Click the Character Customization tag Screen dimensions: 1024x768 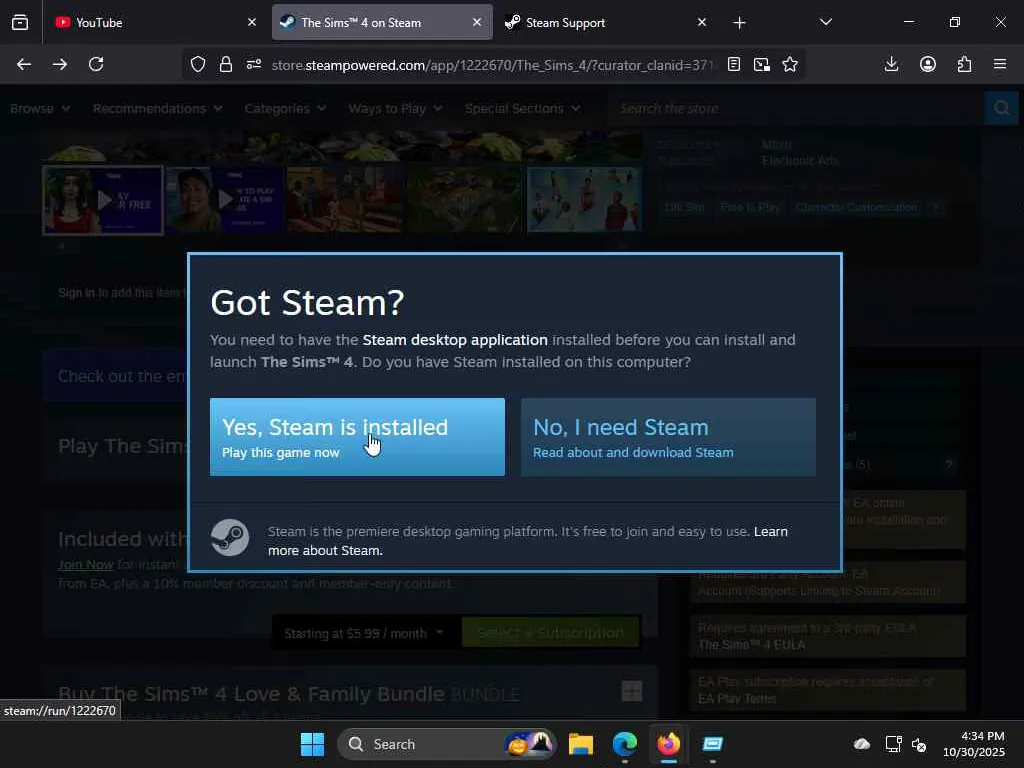click(856, 207)
